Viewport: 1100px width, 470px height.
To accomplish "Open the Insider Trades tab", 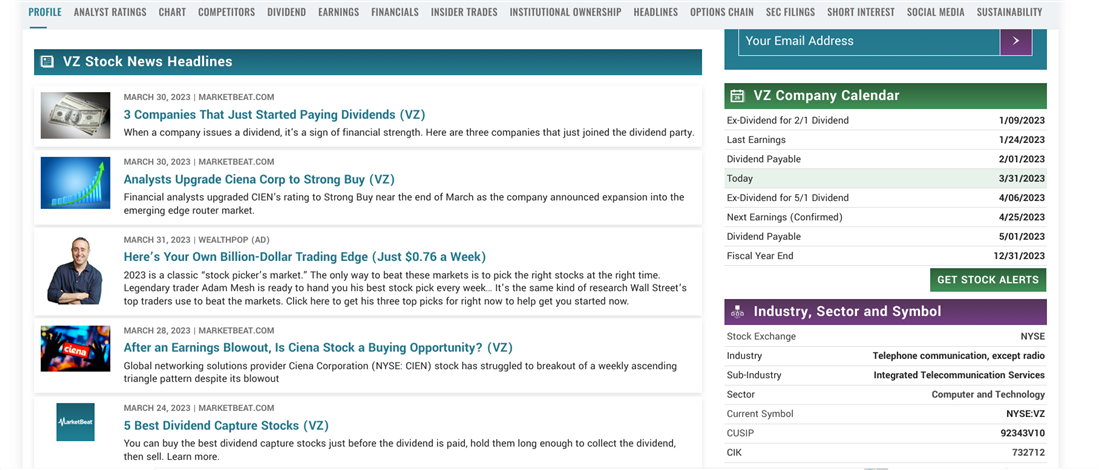I will (x=464, y=12).
